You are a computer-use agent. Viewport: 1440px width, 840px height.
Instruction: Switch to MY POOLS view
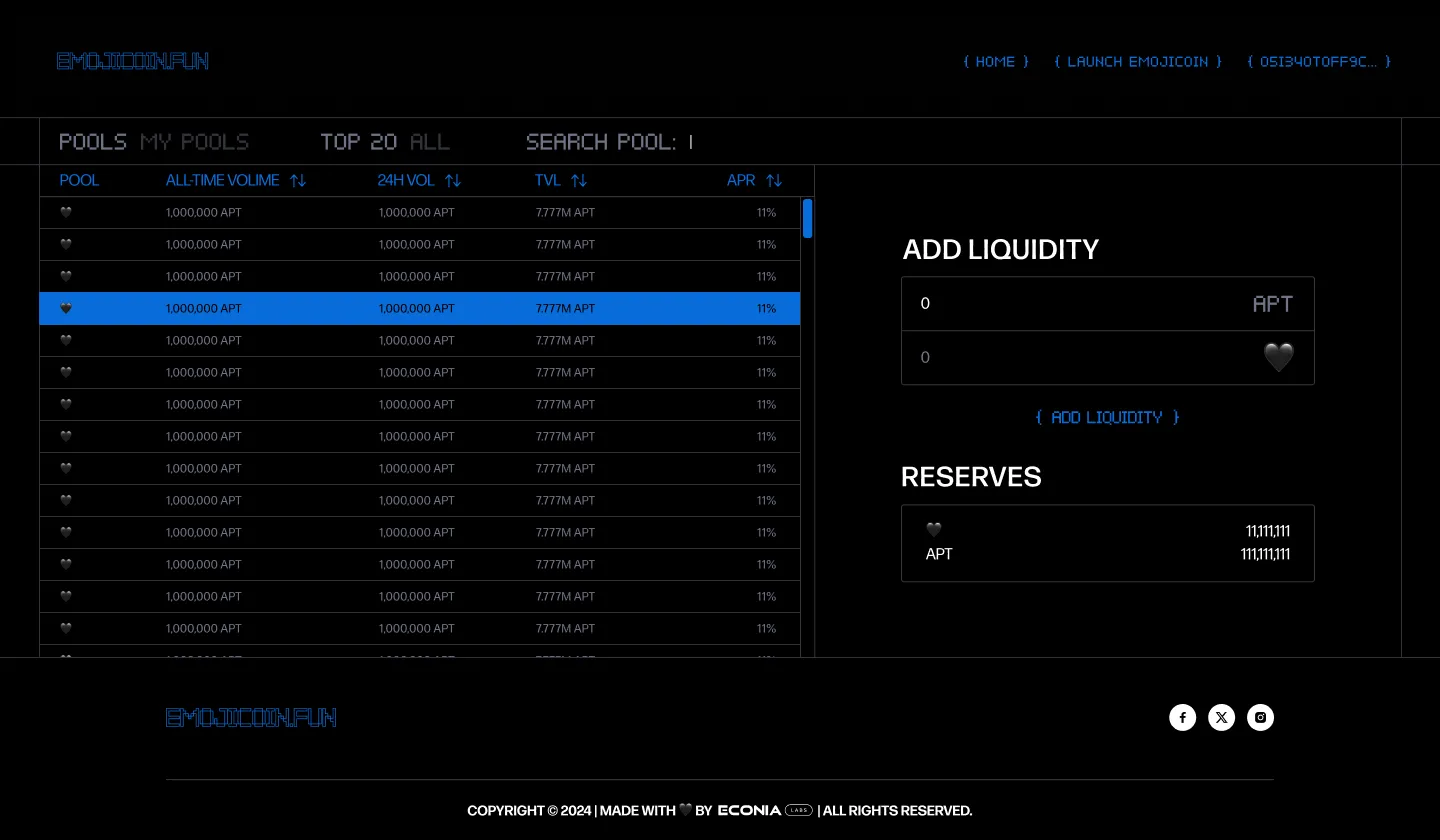click(194, 142)
